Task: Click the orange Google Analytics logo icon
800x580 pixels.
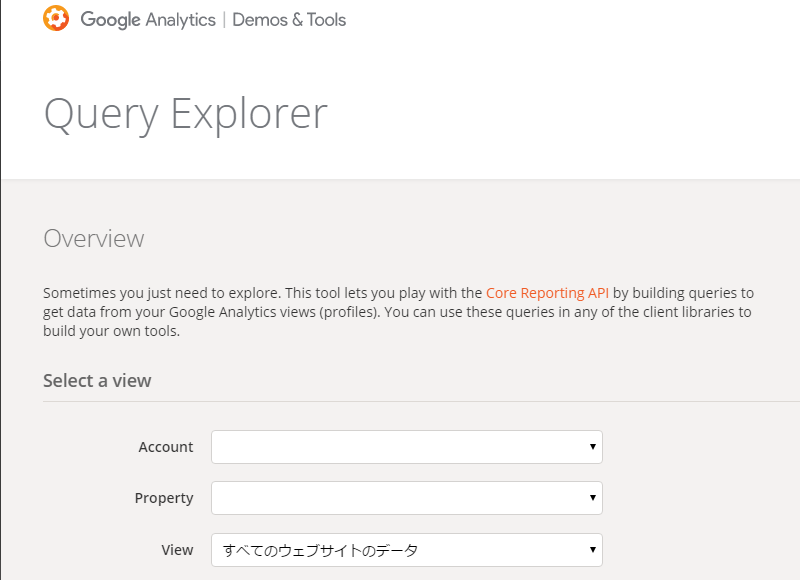Action: (x=57, y=19)
